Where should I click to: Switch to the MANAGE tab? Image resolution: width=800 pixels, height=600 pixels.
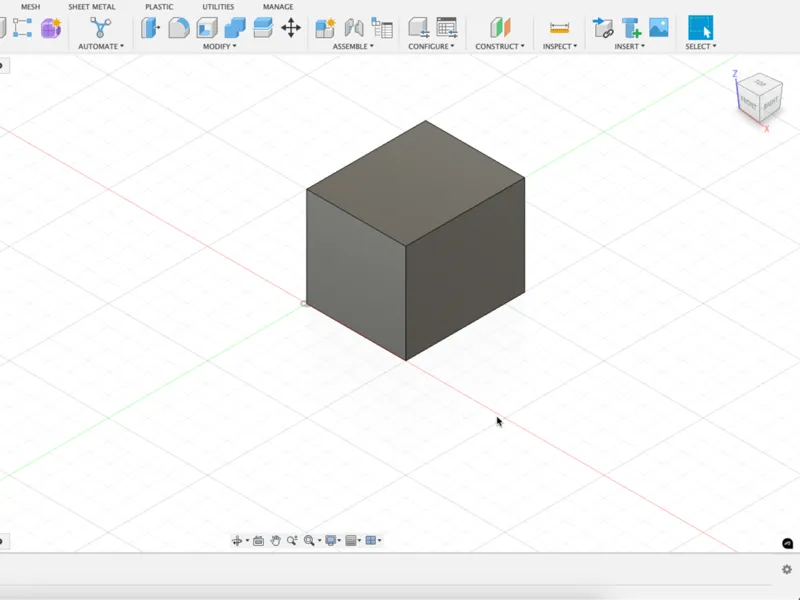(278, 7)
